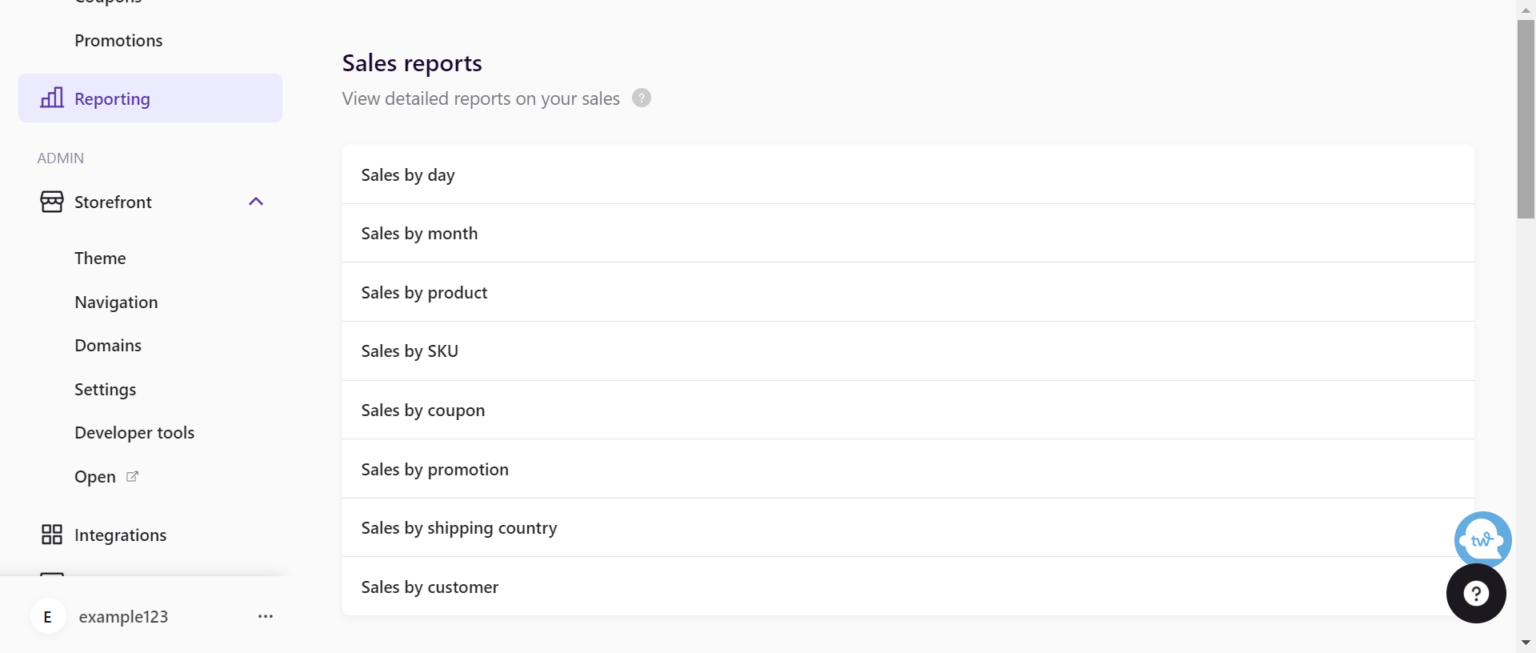Go to Theme settings
This screenshot has height=653, width=1536.
pyautogui.click(x=100, y=258)
